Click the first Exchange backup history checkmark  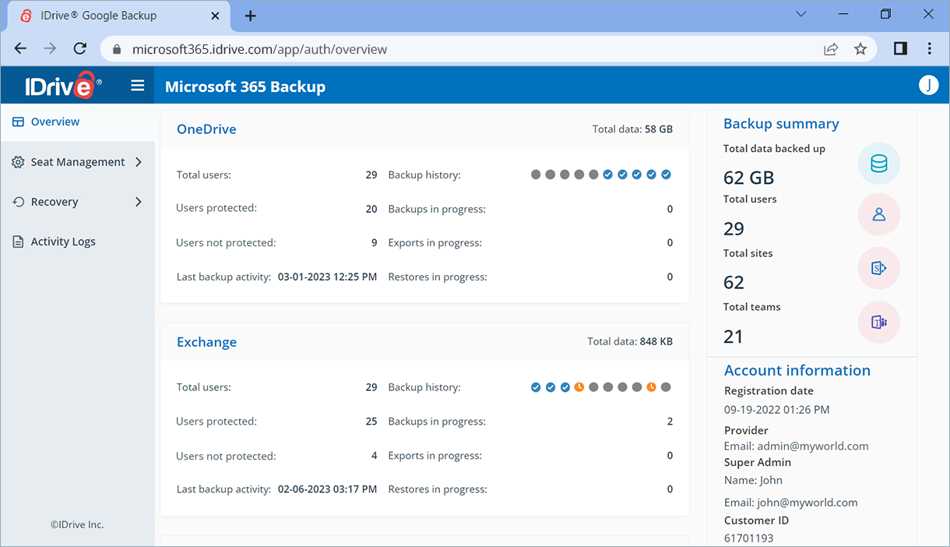click(536, 387)
